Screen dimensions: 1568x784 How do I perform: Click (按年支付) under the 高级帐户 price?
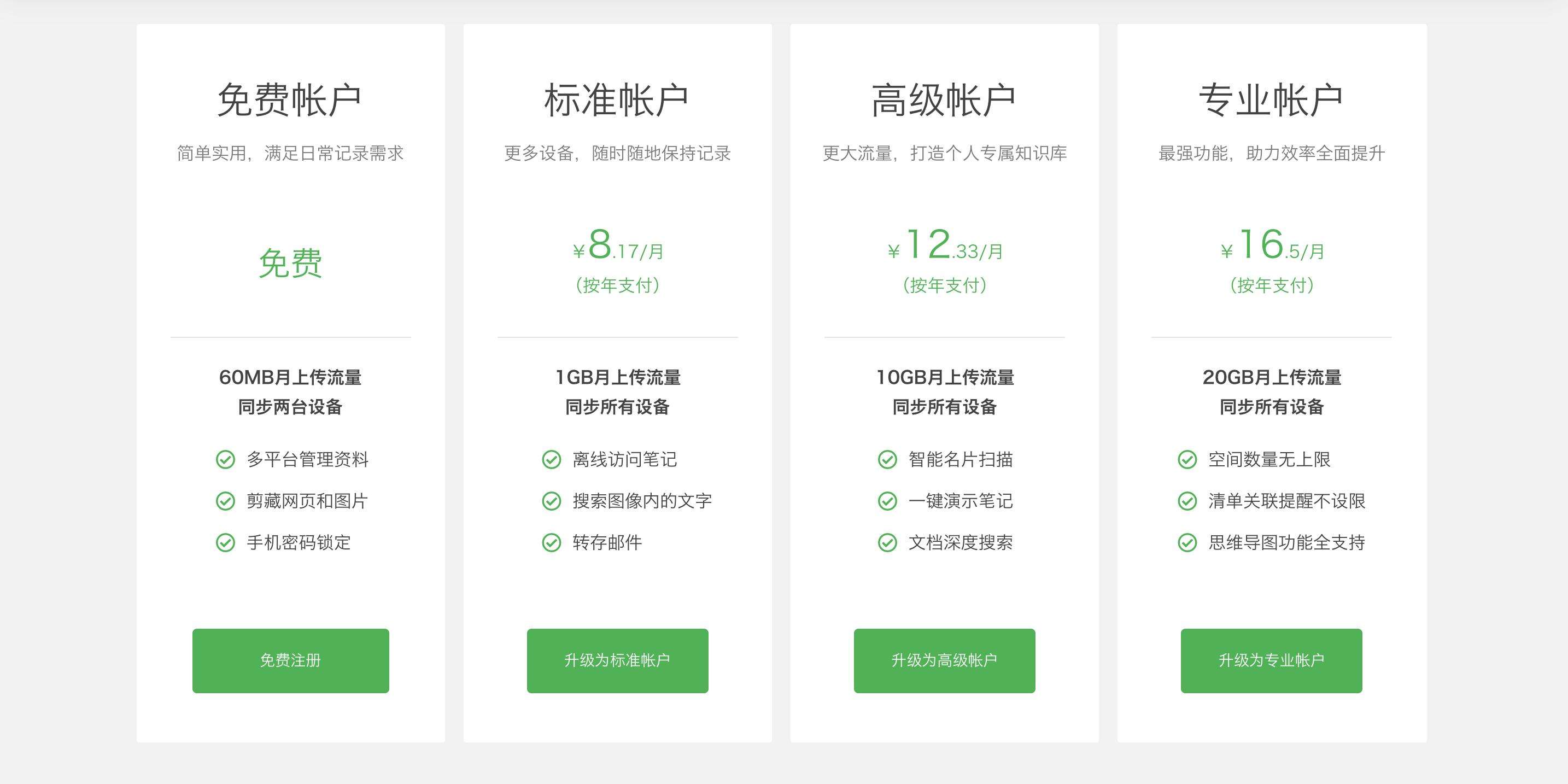point(944,285)
